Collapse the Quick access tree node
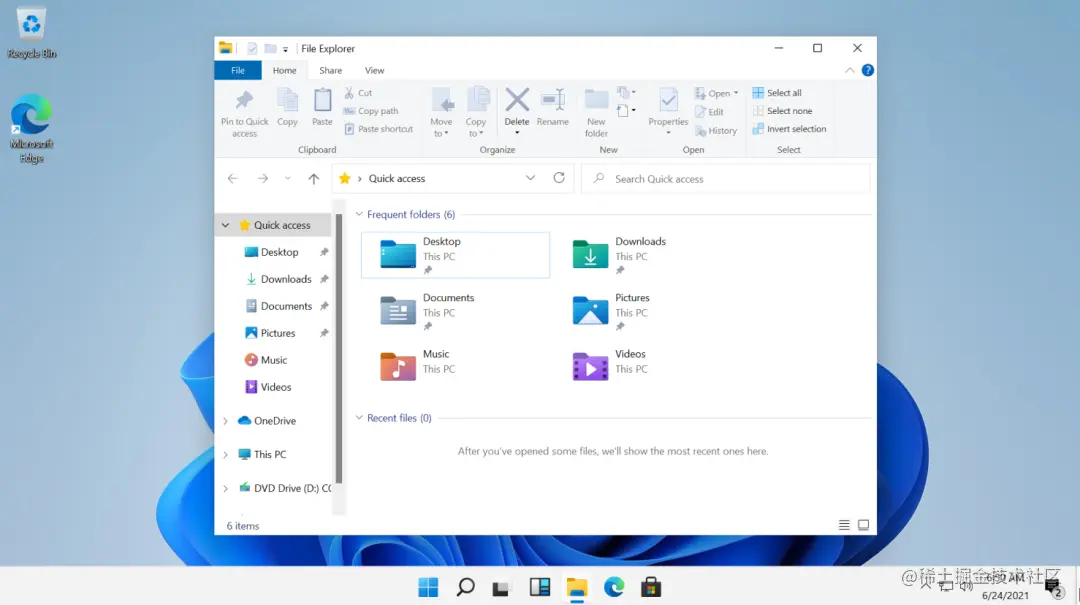The height and width of the screenshot is (605, 1080). pos(225,225)
